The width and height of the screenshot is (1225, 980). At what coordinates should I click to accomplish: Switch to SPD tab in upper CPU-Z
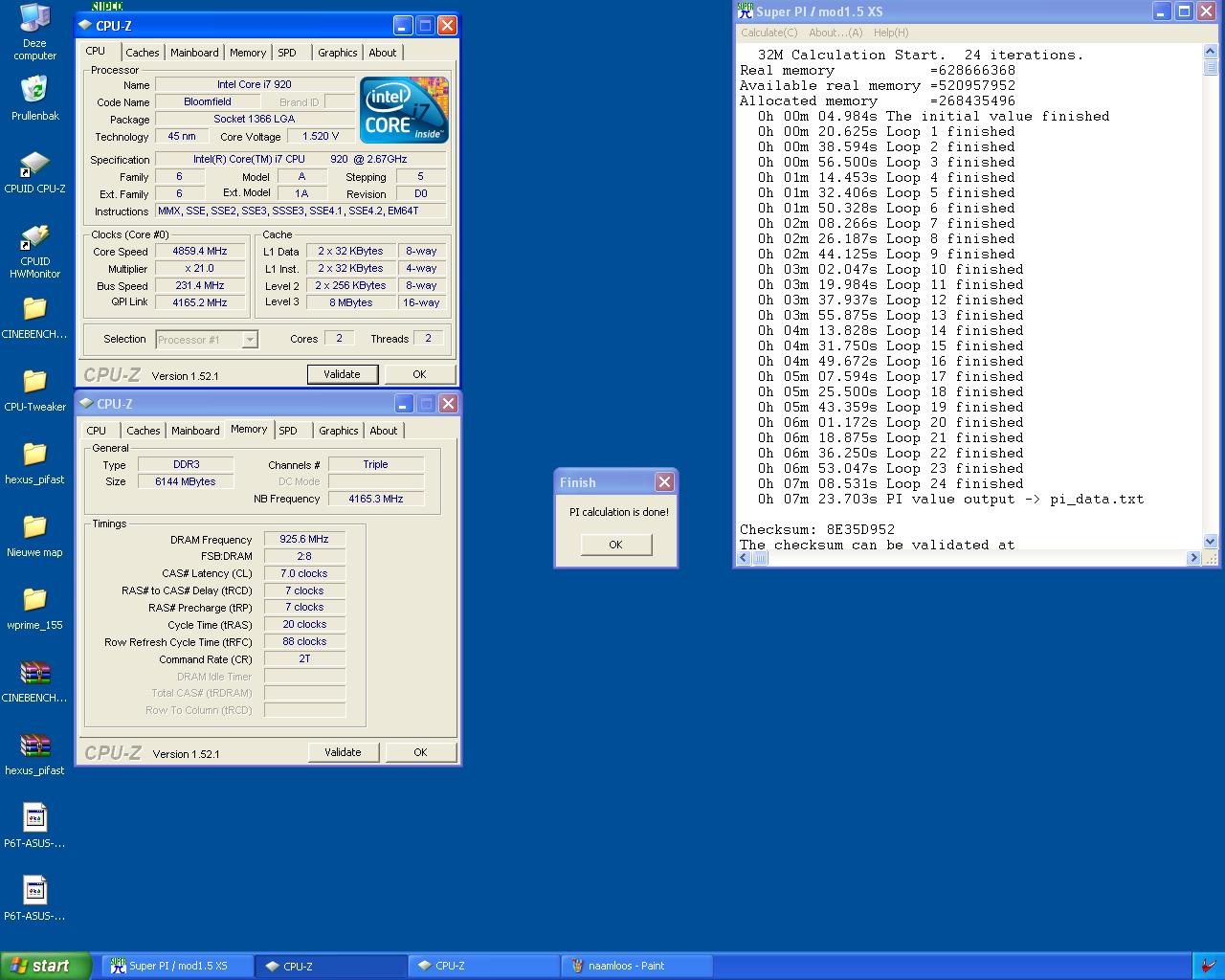coord(287,53)
